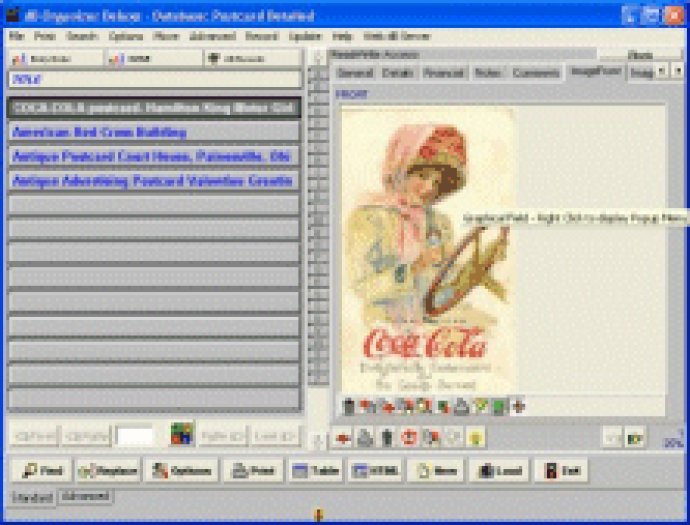Open the Web/dB Server menu
The width and height of the screenshot is (690, 525).
click(396, 36)
